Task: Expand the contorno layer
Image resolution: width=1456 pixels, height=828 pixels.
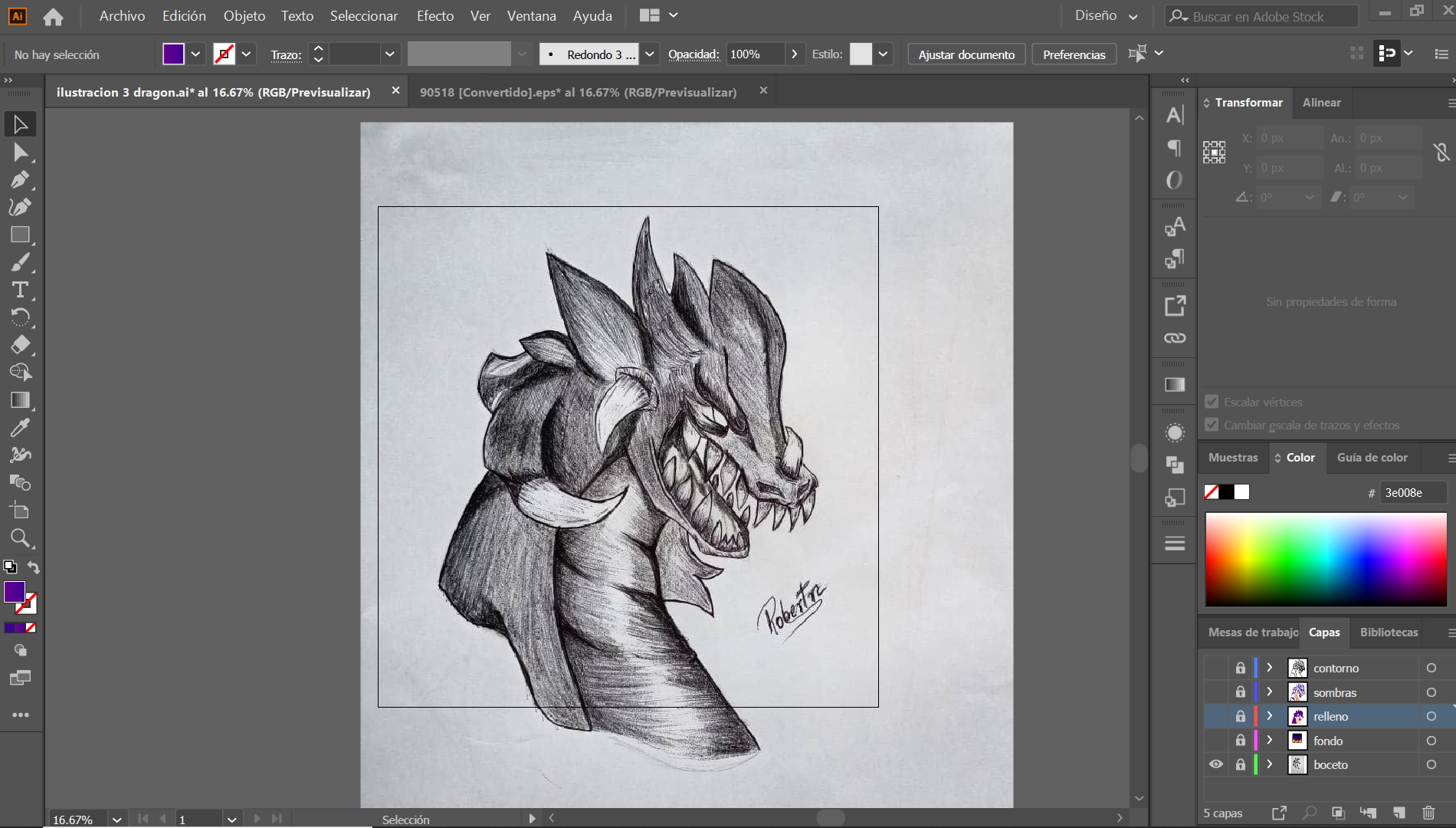Action: click(1270, 668)
